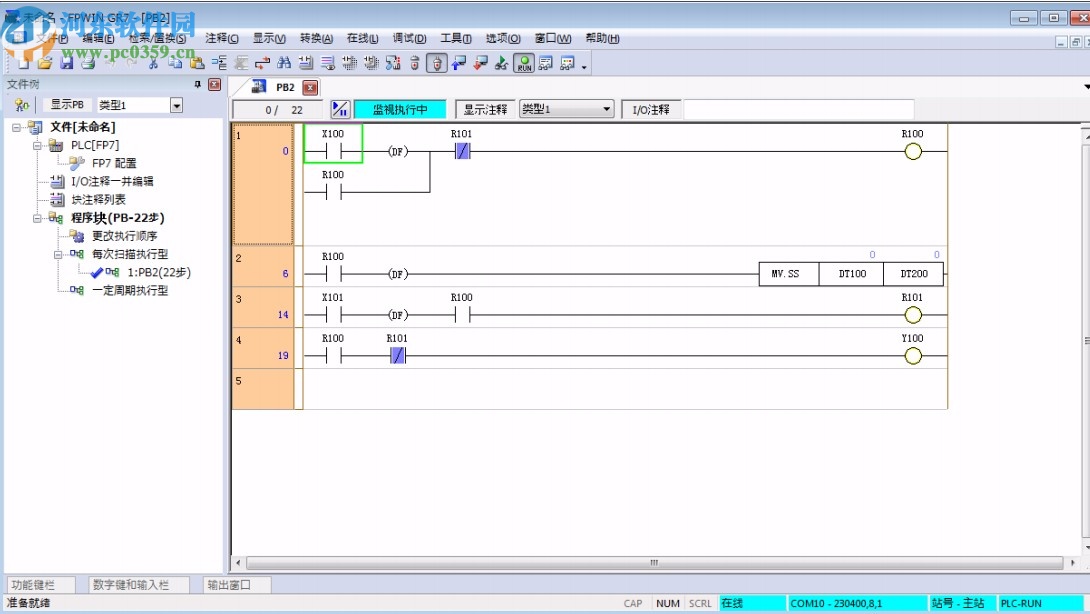Collapse the 程序块(PB-22步) tree node

[39, 217]
